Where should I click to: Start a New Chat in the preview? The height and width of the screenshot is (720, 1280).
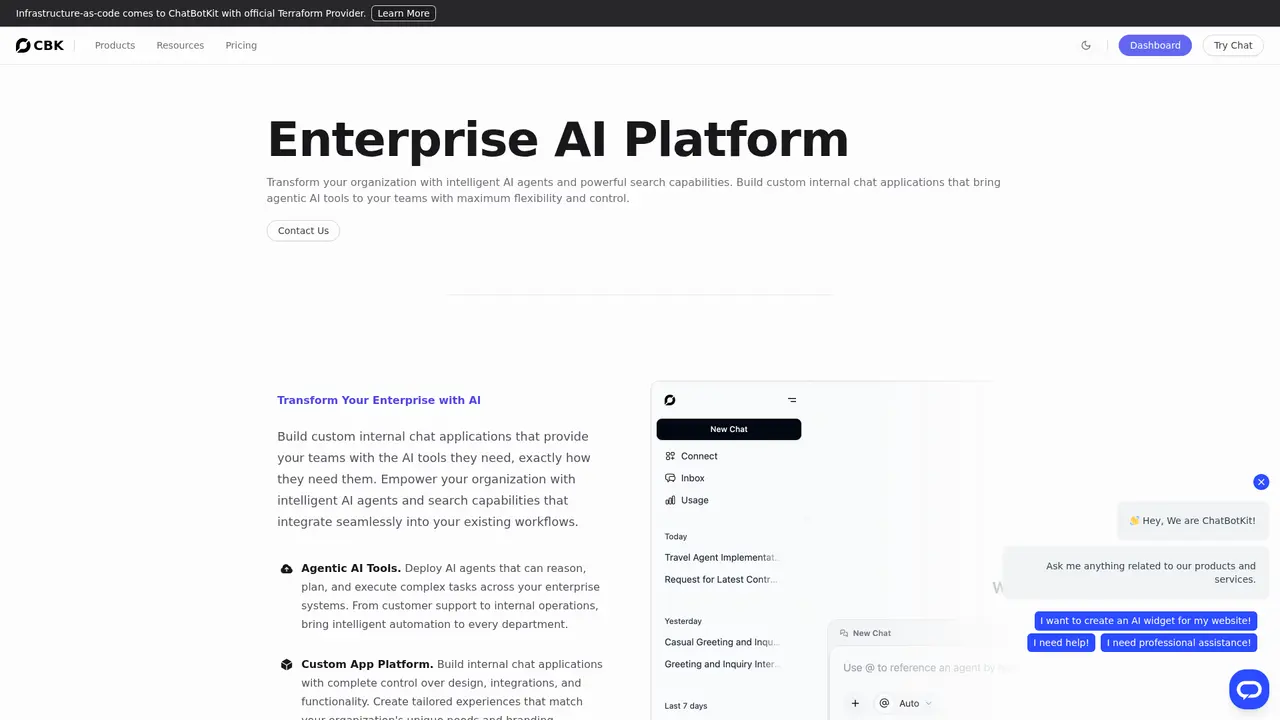(x=729, y=429)
